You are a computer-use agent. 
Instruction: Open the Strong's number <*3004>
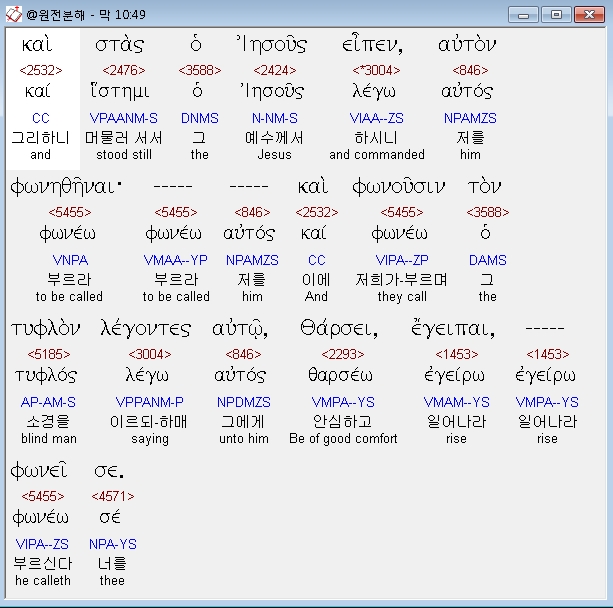(376, 70)
